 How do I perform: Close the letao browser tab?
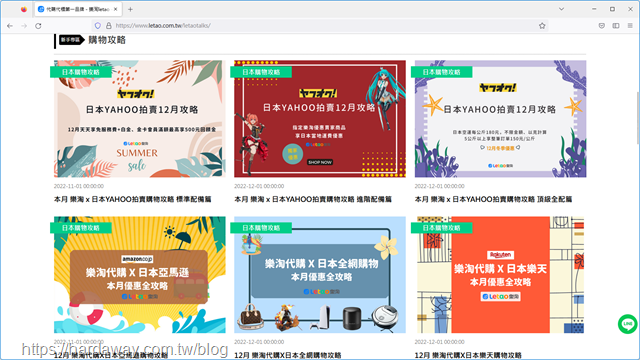point(116,9)
